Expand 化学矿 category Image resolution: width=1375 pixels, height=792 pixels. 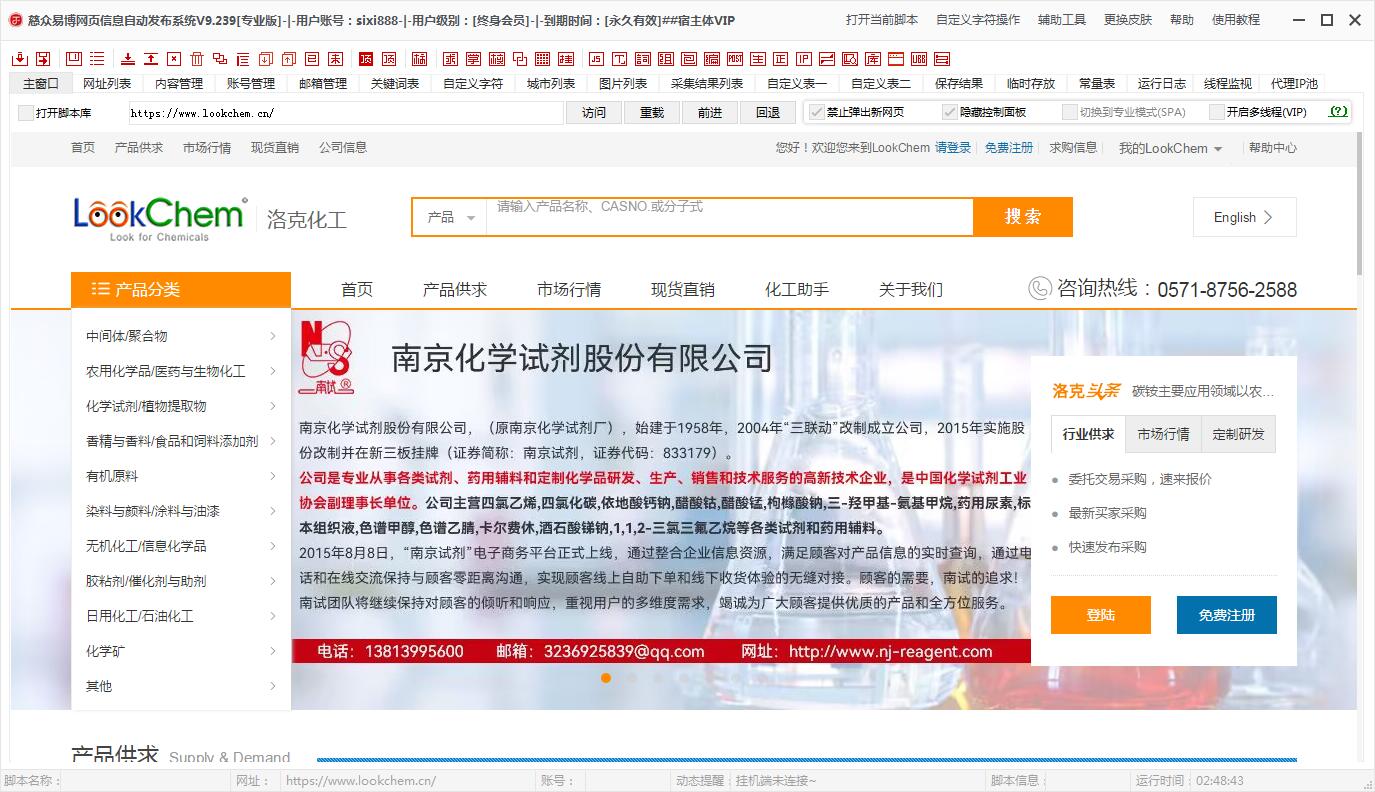click(x=181, y=651)
